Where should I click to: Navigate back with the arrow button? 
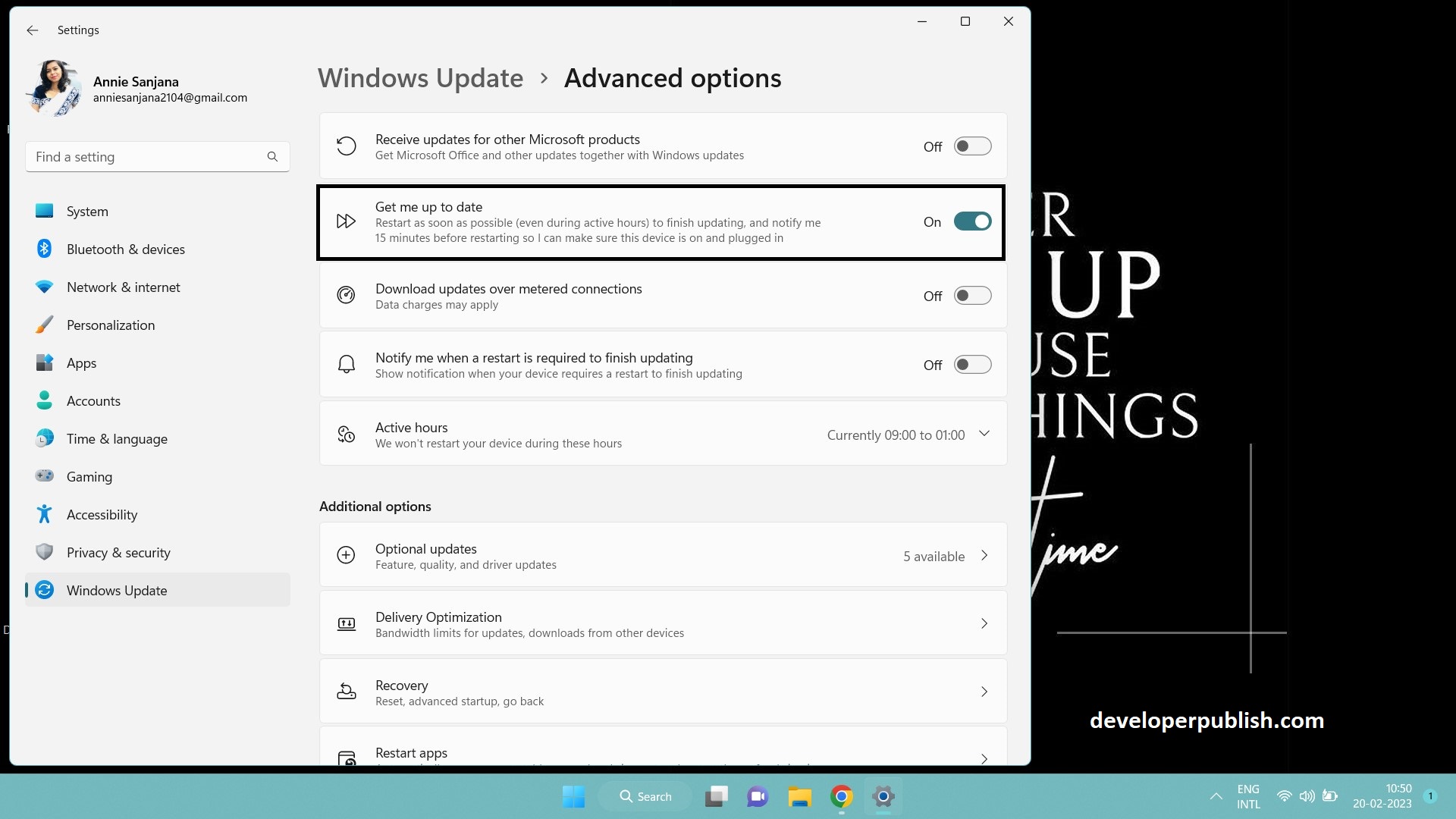(32, 30)
